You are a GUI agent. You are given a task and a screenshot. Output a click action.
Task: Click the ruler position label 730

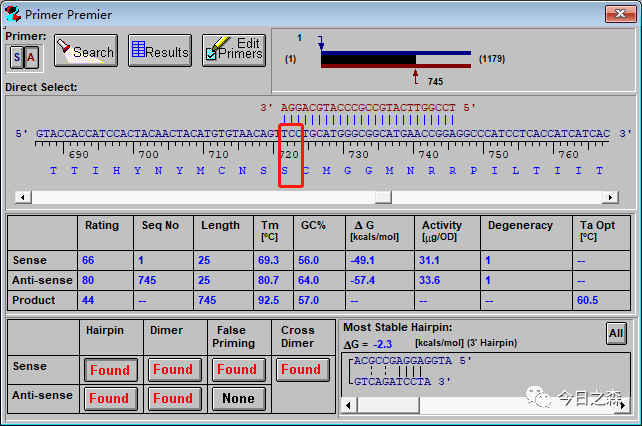click(x=358, y=155)
